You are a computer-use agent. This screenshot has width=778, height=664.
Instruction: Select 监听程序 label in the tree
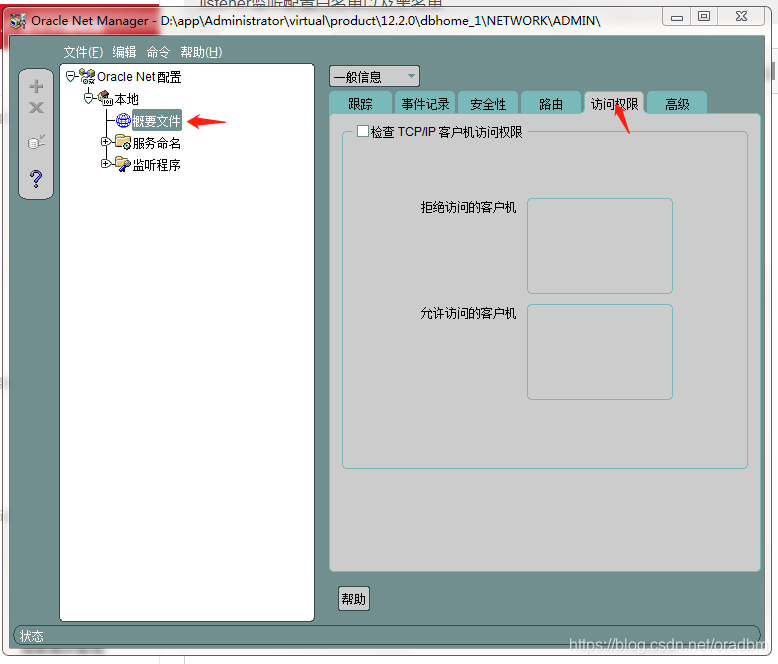pyautogui.click(x=156, y=165)
